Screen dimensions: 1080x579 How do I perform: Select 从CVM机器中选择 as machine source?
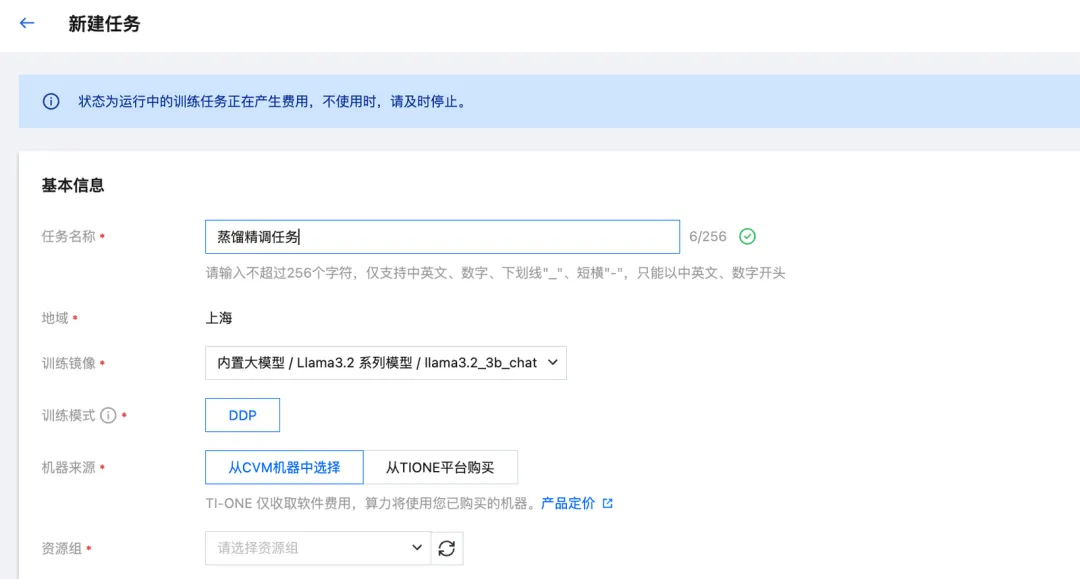tap(285, 467)
